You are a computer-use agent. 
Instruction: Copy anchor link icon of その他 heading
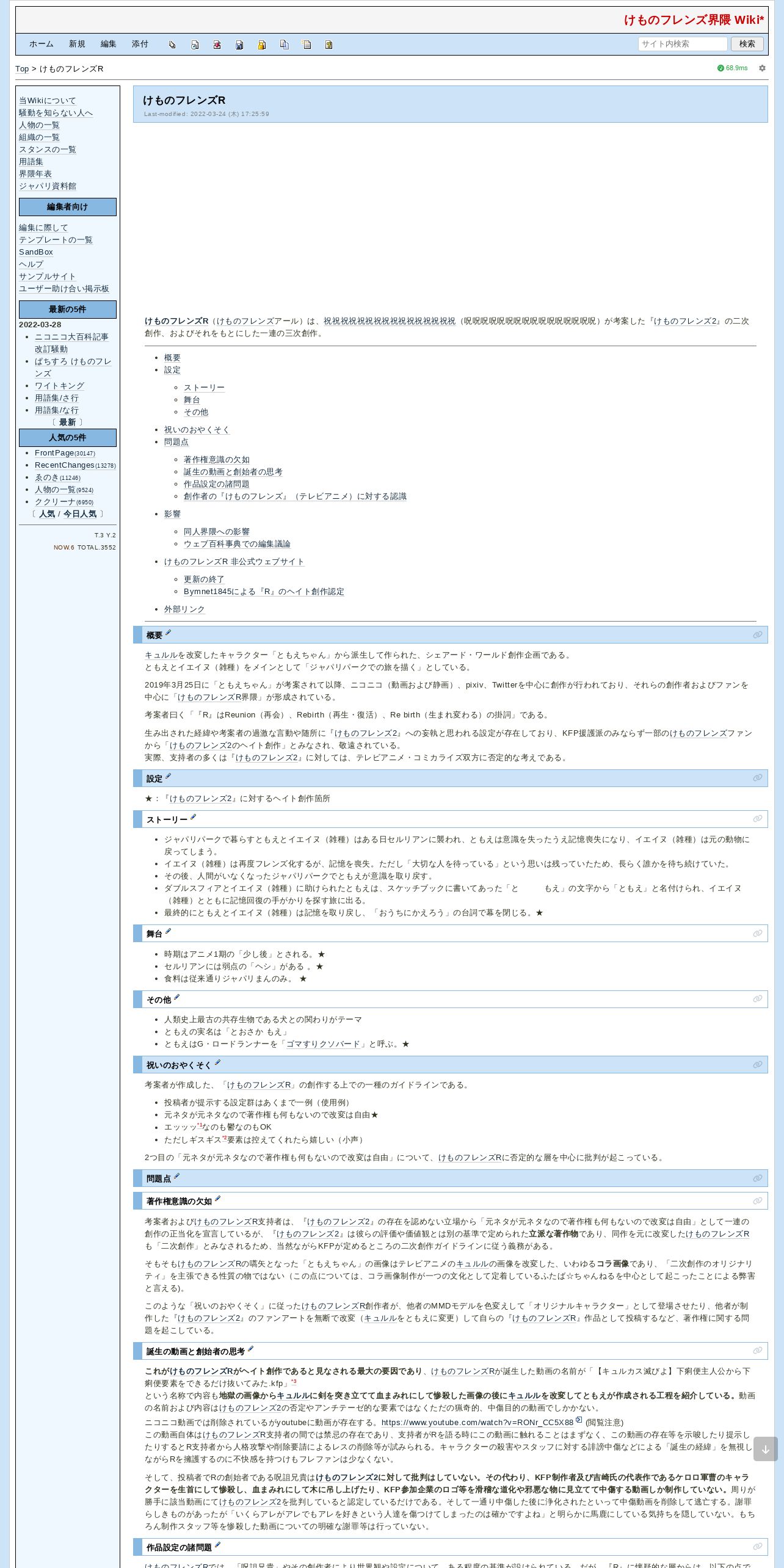click(x=758, y=999)
